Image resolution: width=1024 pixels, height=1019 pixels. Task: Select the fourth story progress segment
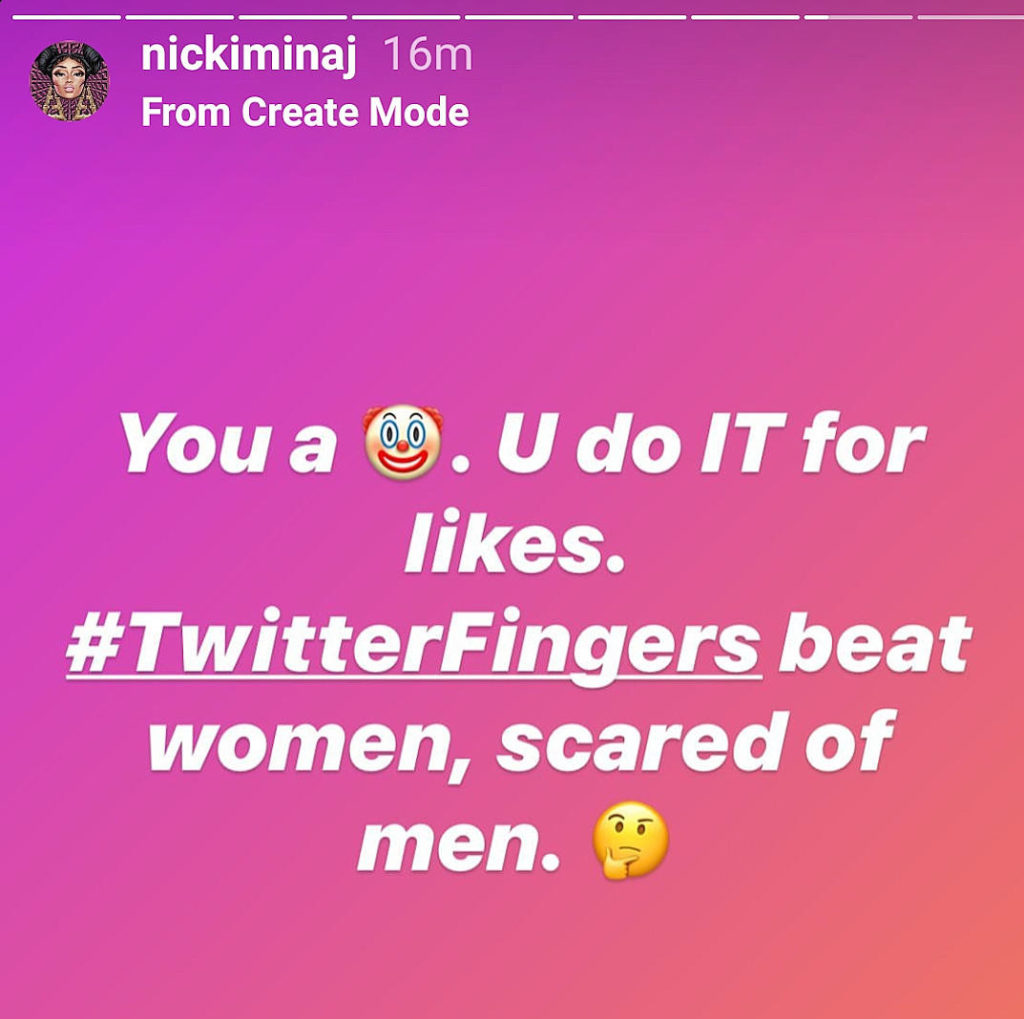pos(406,17)
